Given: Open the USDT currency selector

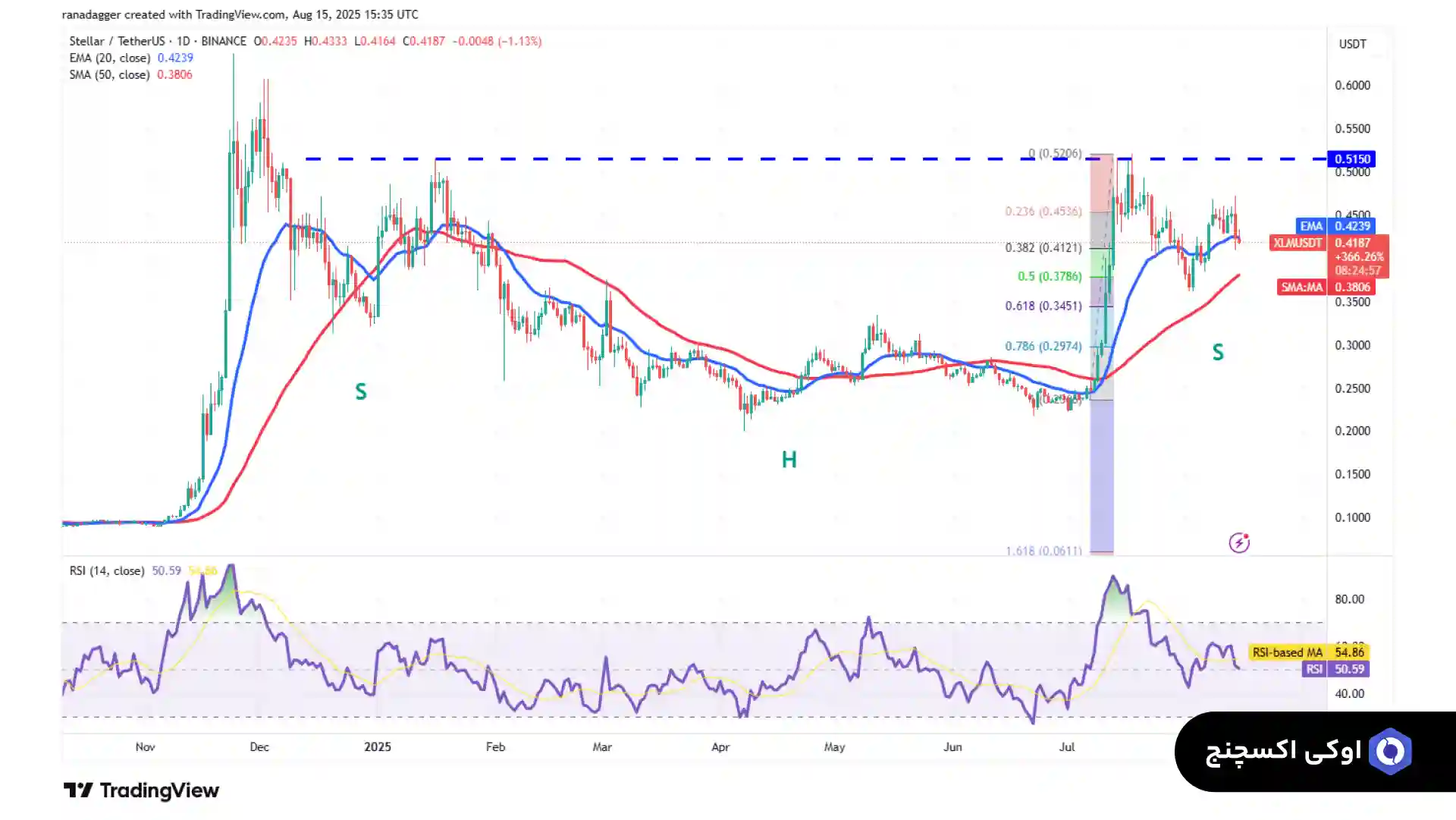Looking at the screenshot, I should click(x=1352, y=44).
